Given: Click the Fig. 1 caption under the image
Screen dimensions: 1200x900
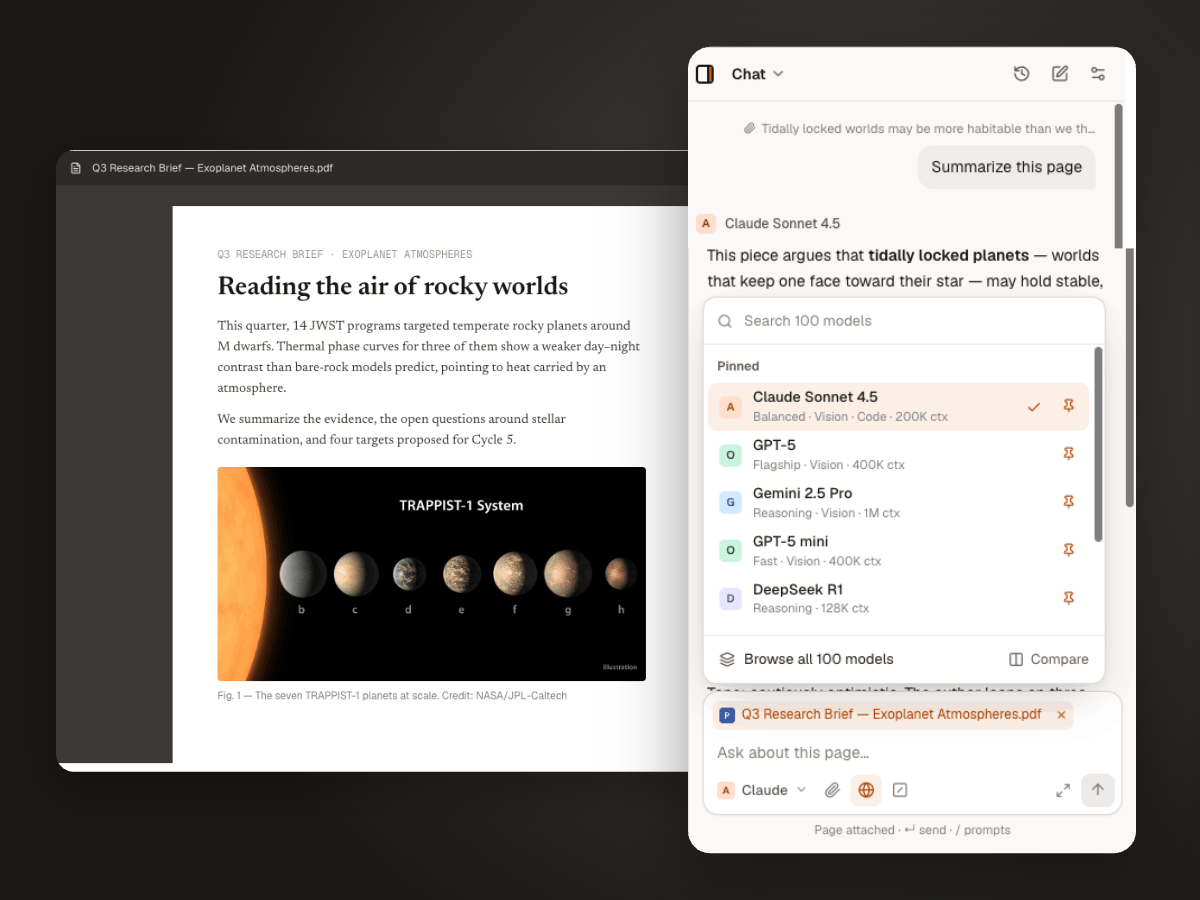Looking at the screenshot, I should coord(392,695).
